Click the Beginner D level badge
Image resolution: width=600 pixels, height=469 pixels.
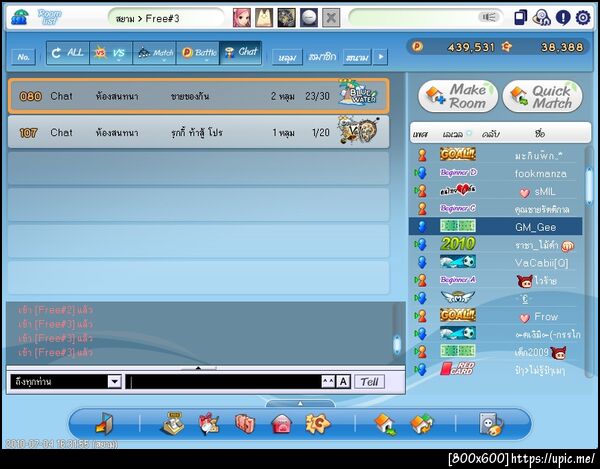pyautogui.click(x=458, y=173)
